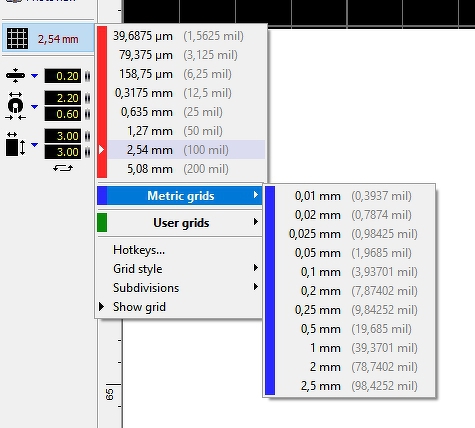Select the 39,6875 µm grid
Image resolution: width=475 pixels, height=428 pixels.
pos(186,36)
